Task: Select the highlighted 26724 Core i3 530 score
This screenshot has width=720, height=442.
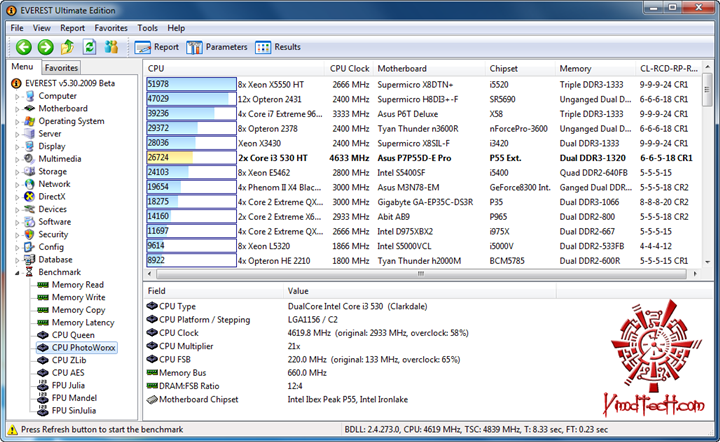Action: 191,157
